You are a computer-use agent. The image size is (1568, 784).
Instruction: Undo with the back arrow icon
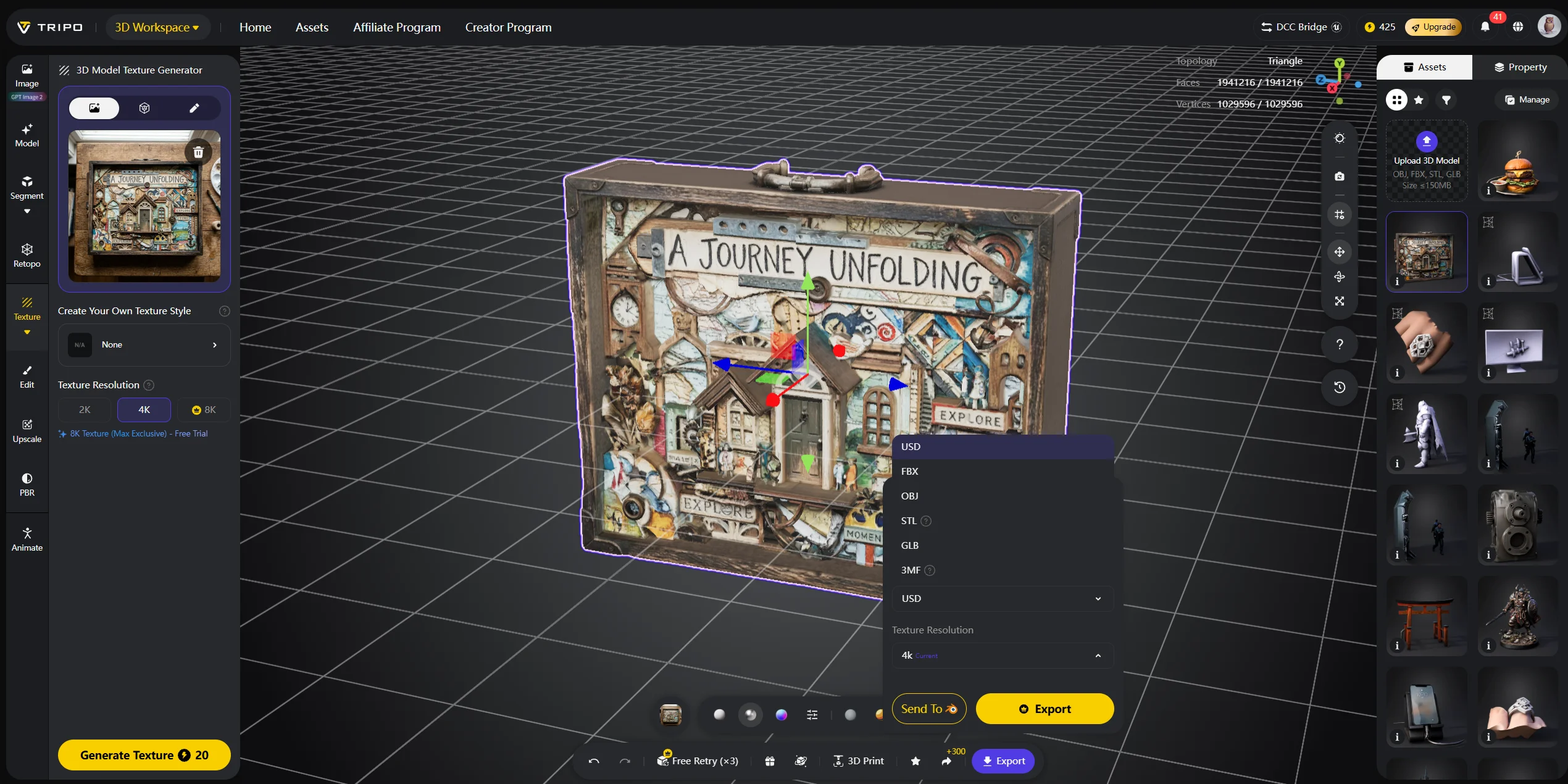coord(594,761)
